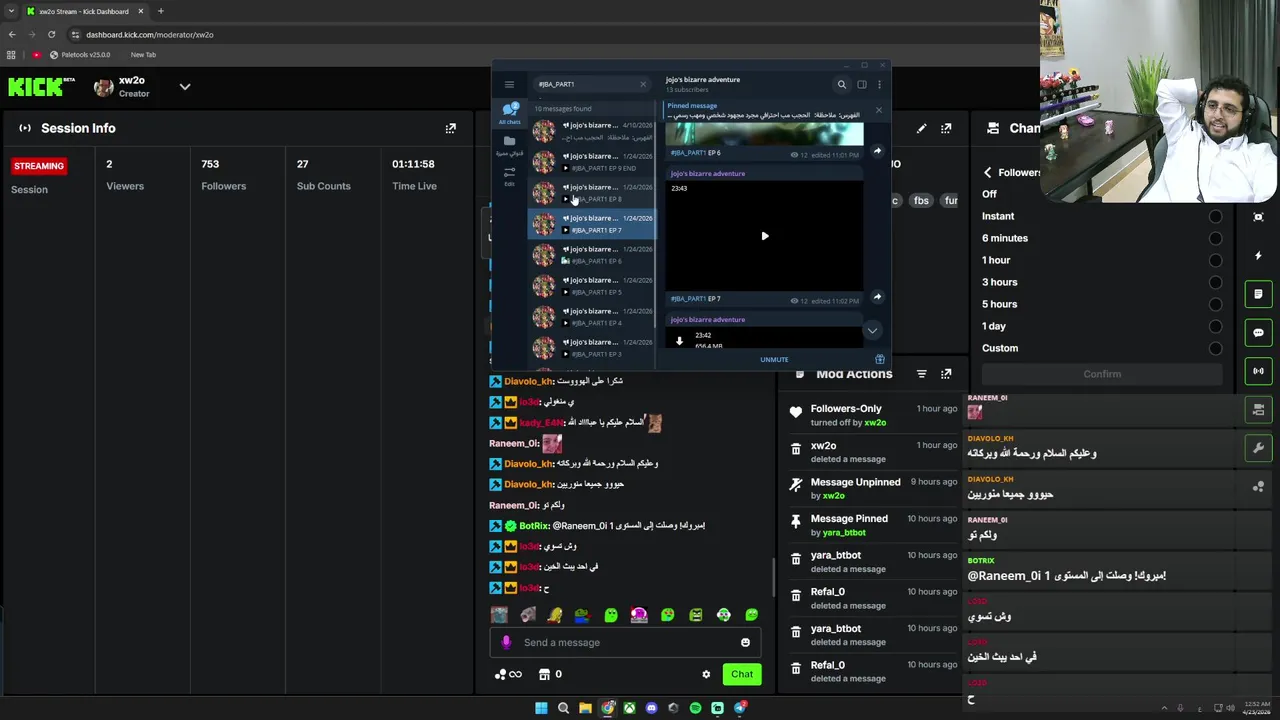Open xw2o Creator account dropdown
Image resolution: width=1280 pixels, height=720 pixels.
(x=185, y=87)
